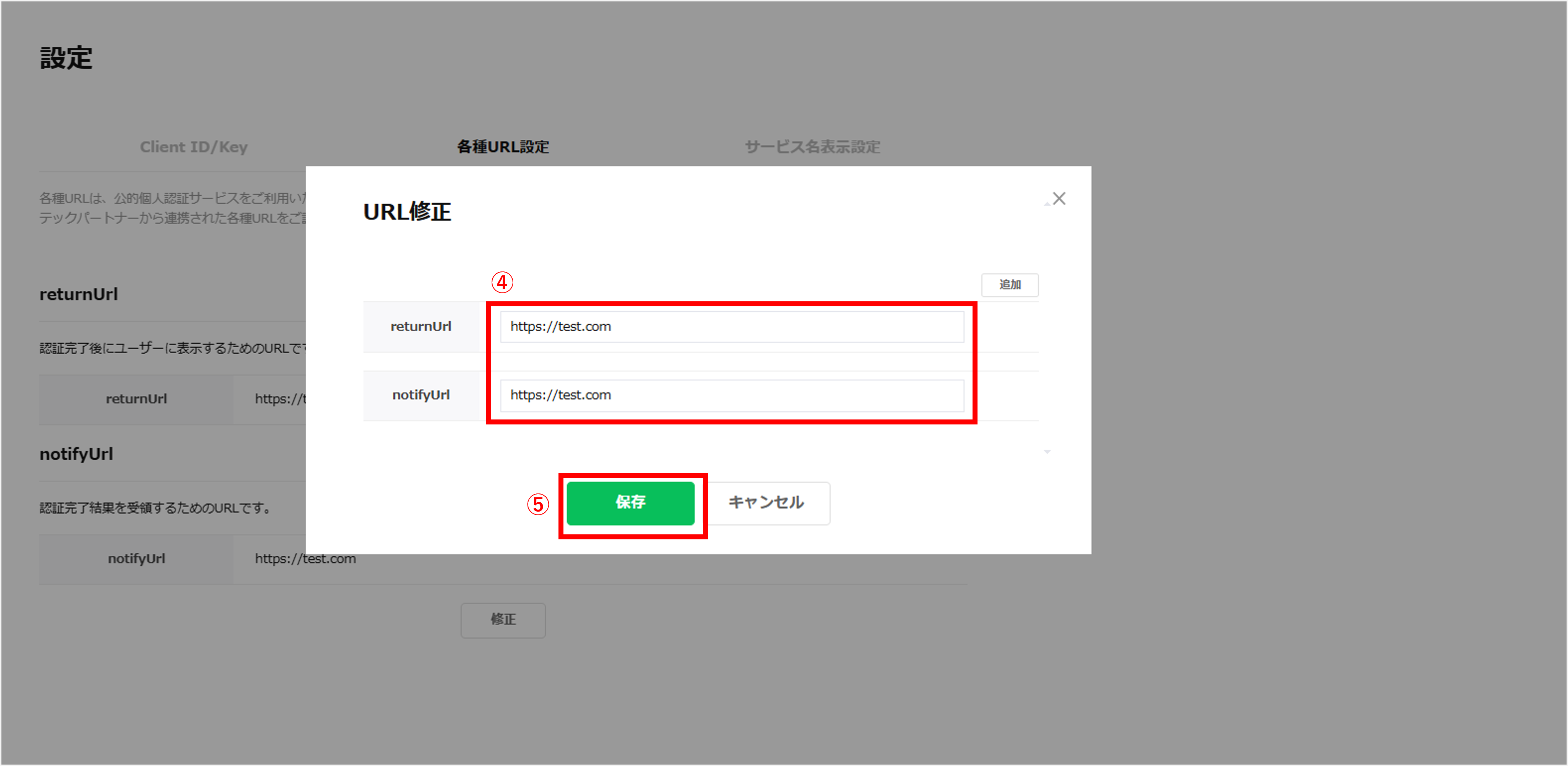Select the 各種URL設定 tab
This screenshot has height=766, width=1568.
(503, 147)
